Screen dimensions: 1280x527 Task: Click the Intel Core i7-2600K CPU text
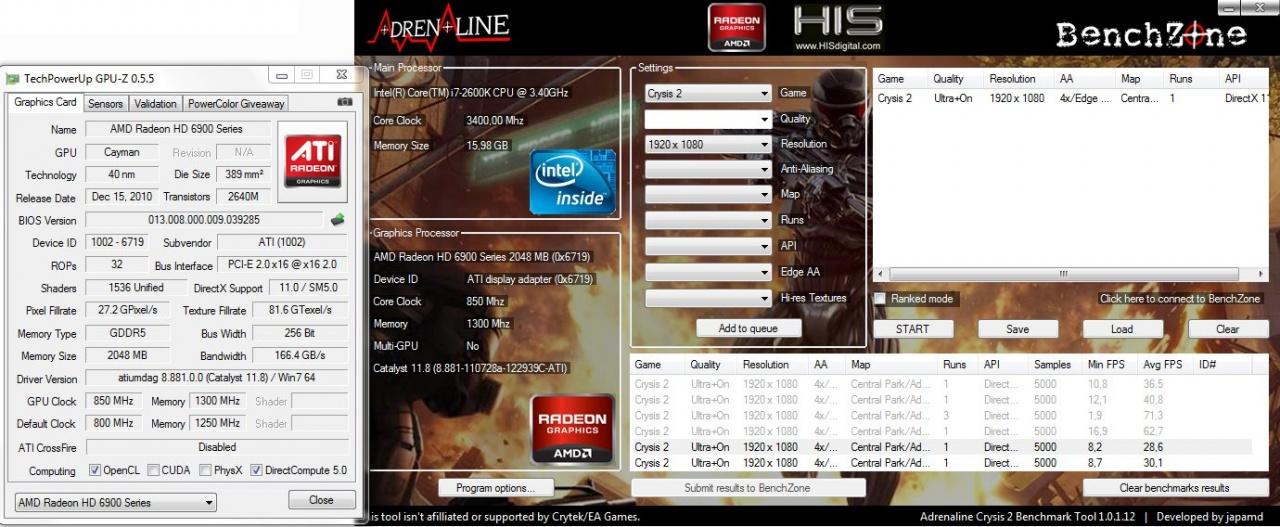point(471,93)
